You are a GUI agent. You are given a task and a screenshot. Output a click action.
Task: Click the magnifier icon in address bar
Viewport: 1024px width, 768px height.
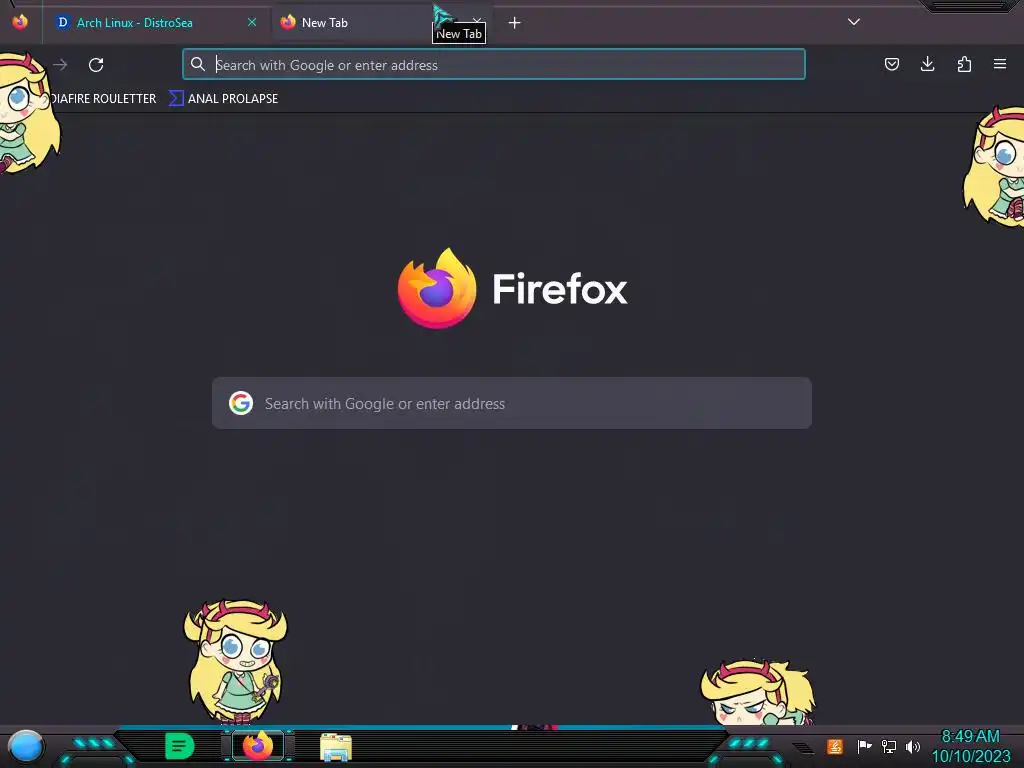(x=197, y=64)
